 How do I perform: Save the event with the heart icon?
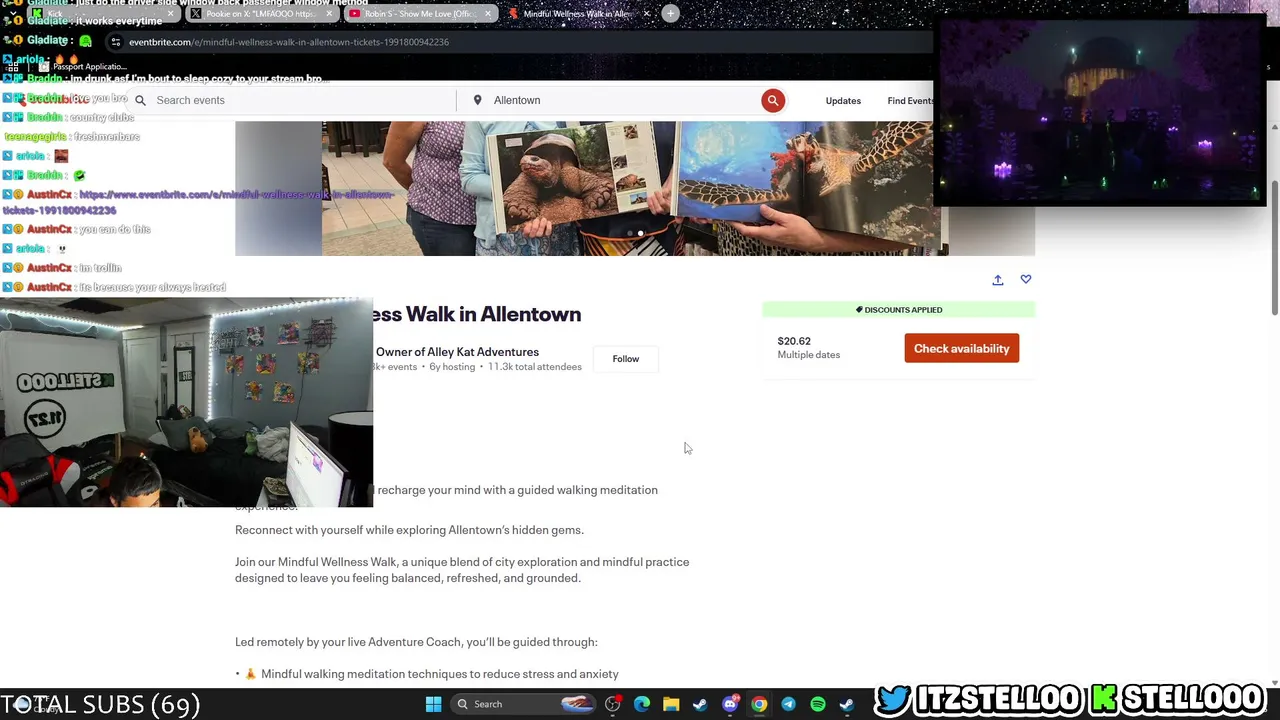coord(1026,280)
